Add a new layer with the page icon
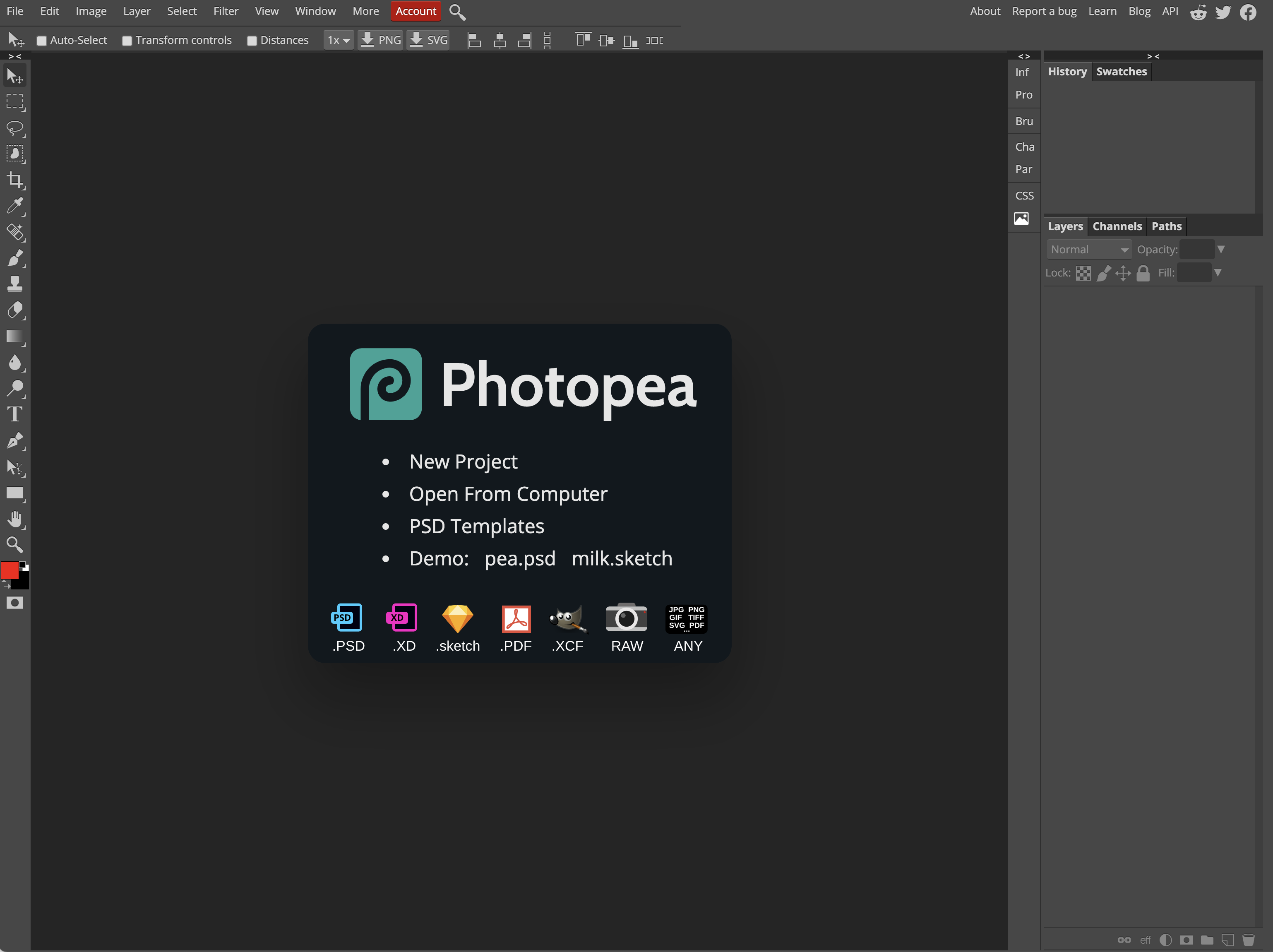Image resolution: width=1273 pixels, height=952 pixels. click(1227, 940)
